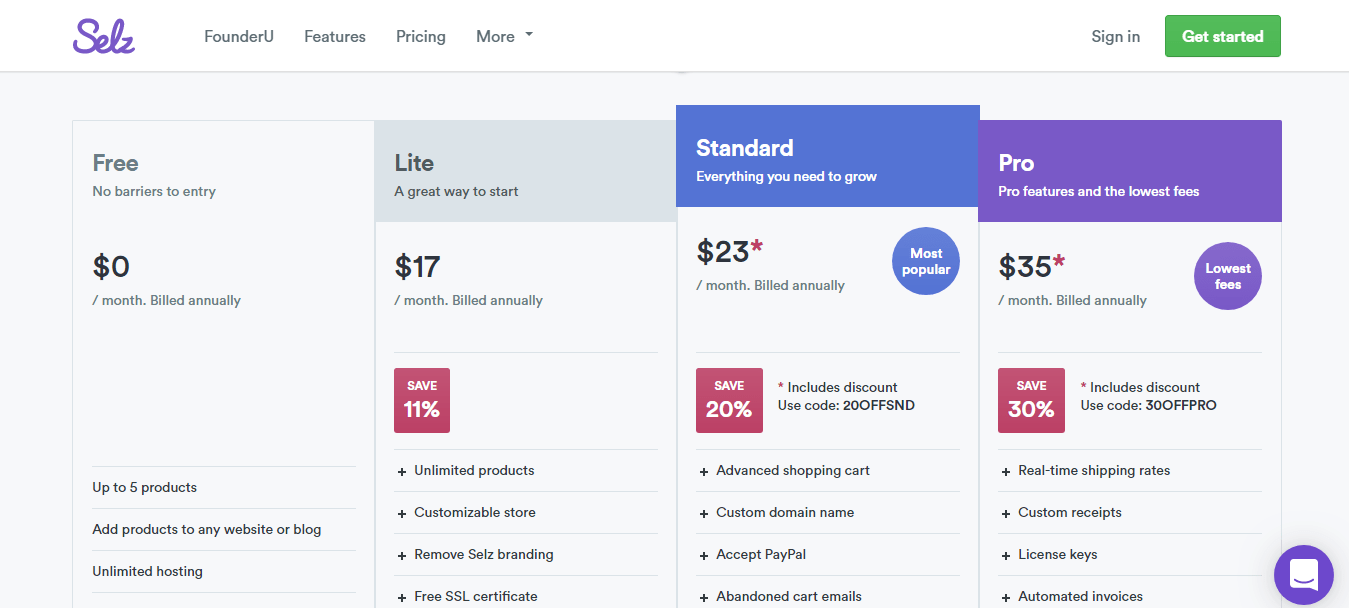Click the Most popular badge
Image resolution: width=1349 pixels, height=608 pixels.
tap(925, 261)
